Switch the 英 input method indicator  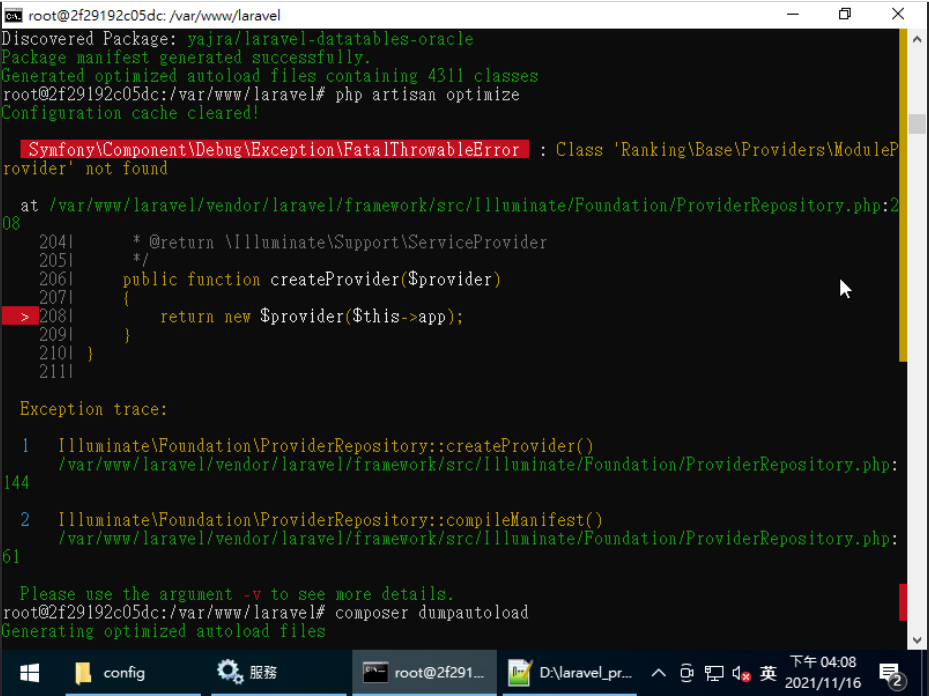pyautogui.click(x=768, y=673)
